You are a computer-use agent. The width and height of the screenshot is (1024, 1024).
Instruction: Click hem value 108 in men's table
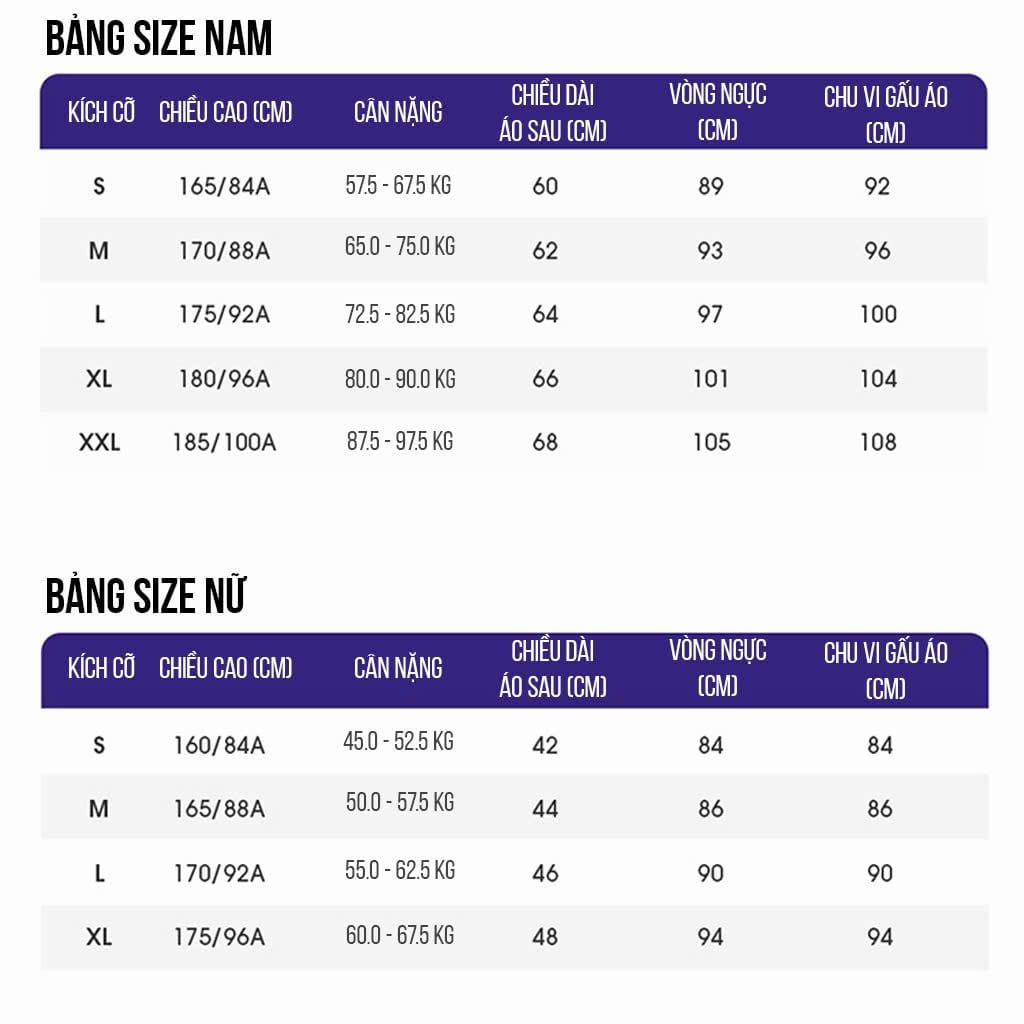878,442
